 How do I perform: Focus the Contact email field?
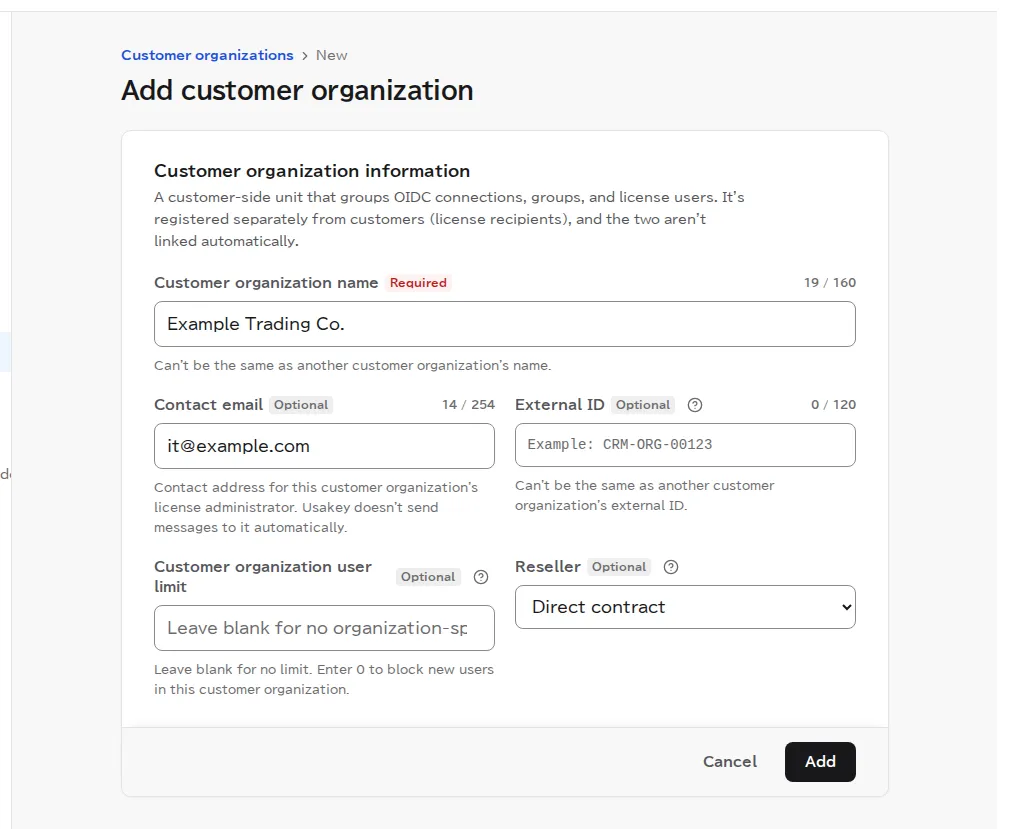[324, 446]
